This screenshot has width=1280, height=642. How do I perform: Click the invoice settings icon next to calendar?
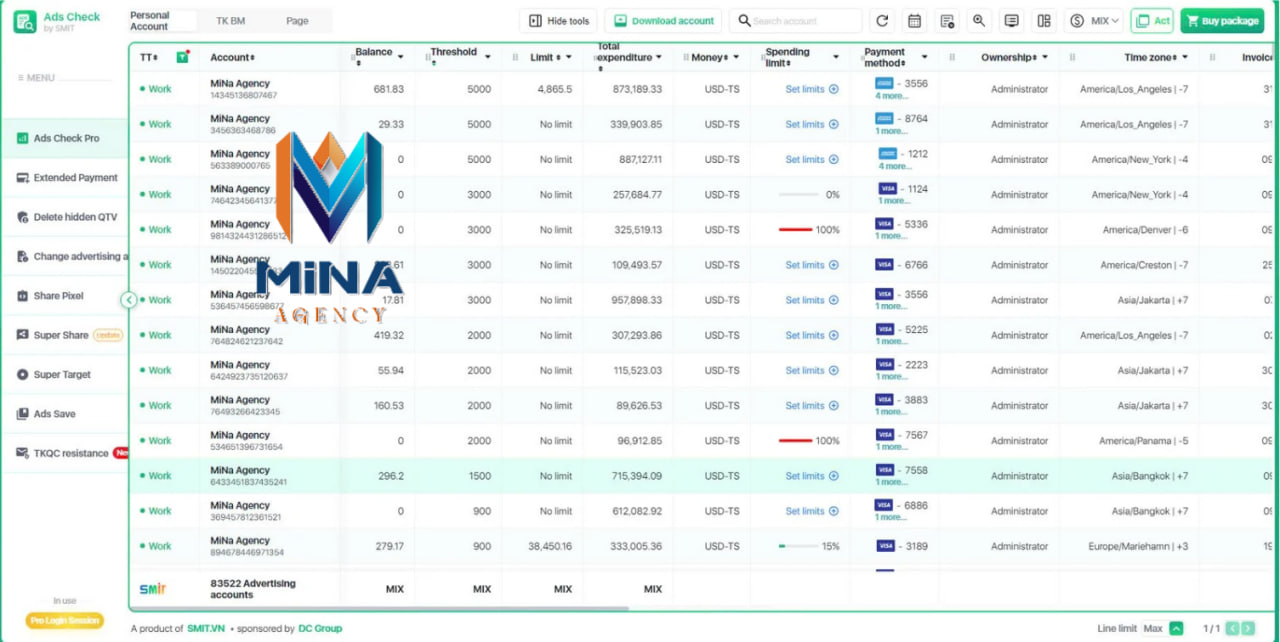(947, 21)
